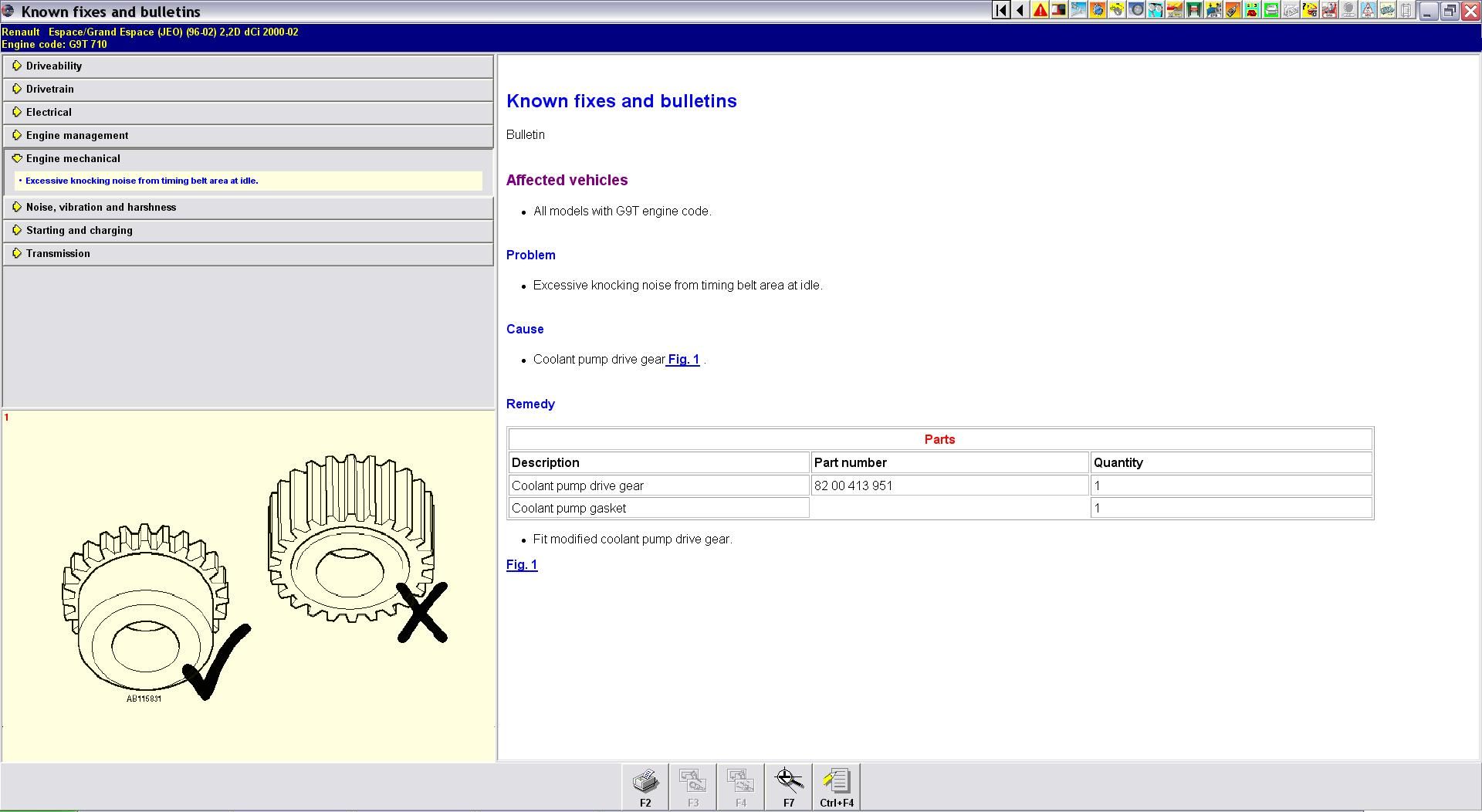Click the green printer toolbar icon

tap(1271, 10)
